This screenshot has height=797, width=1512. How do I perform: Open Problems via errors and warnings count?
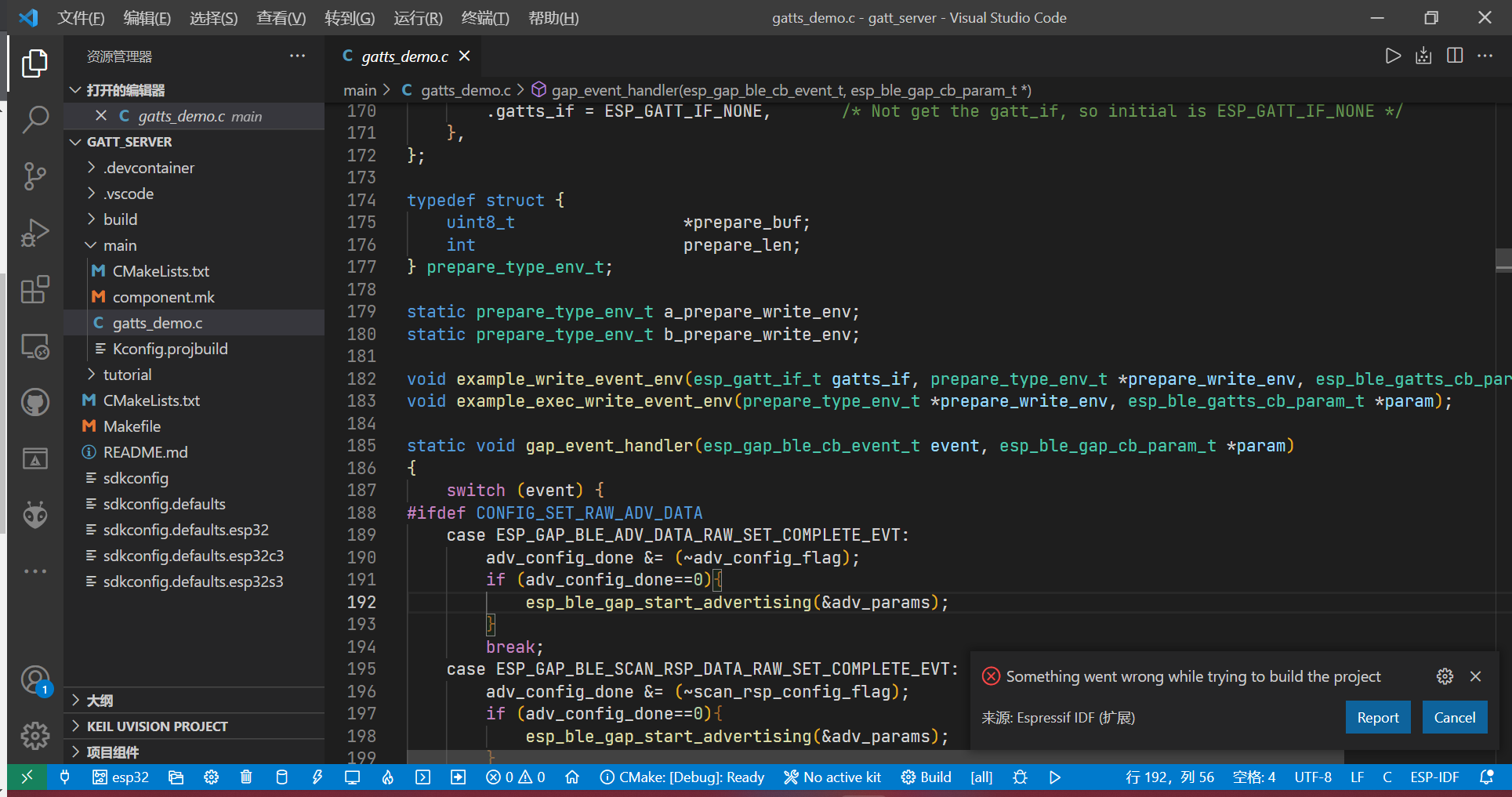(516, 777)
